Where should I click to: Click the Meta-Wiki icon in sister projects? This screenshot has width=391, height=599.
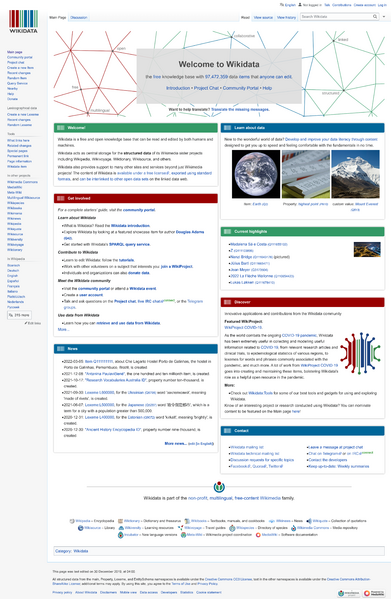coord(183,535)
